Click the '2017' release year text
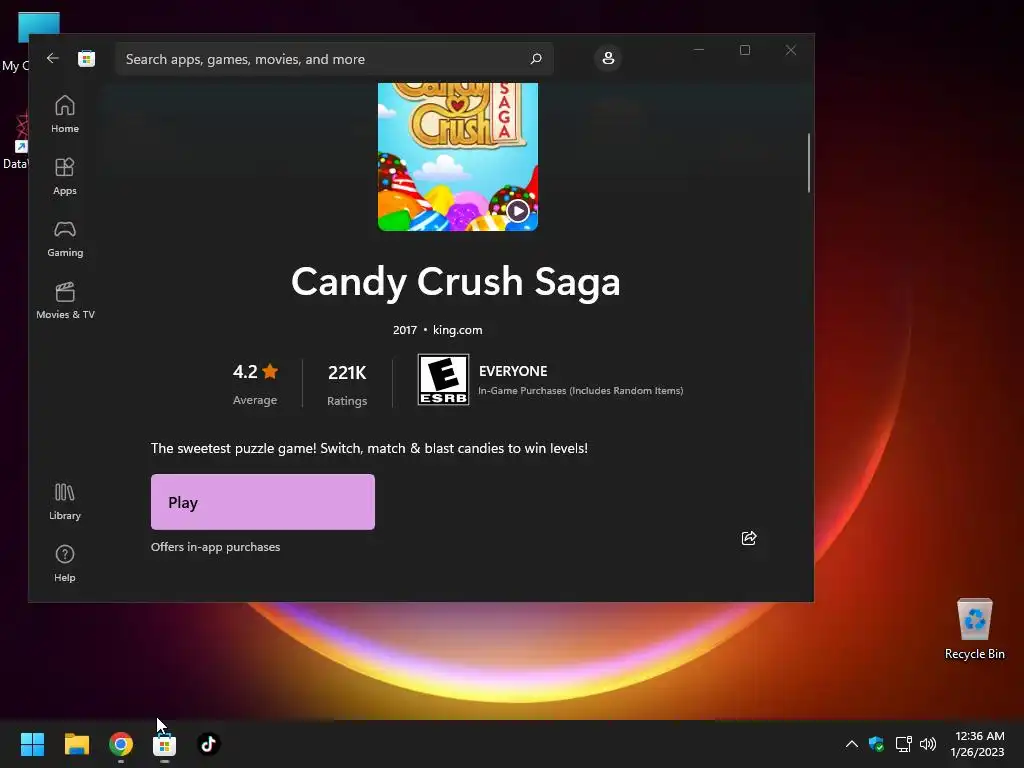 (x=405, y=330)
